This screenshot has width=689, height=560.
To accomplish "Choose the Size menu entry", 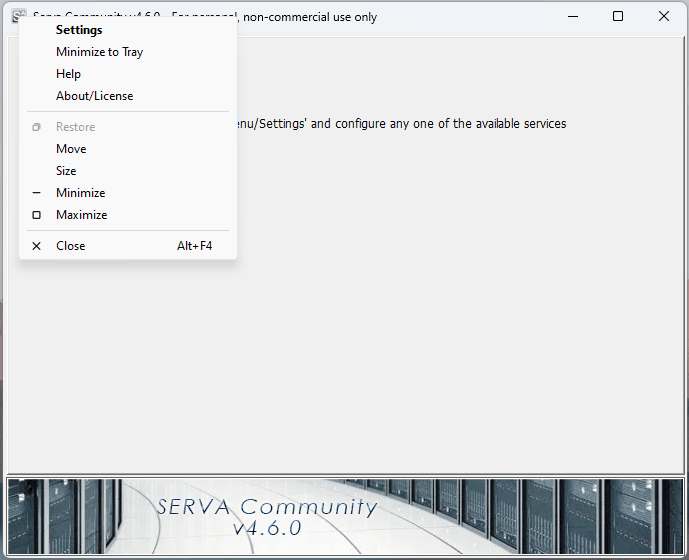I will [x=66, y=171].
